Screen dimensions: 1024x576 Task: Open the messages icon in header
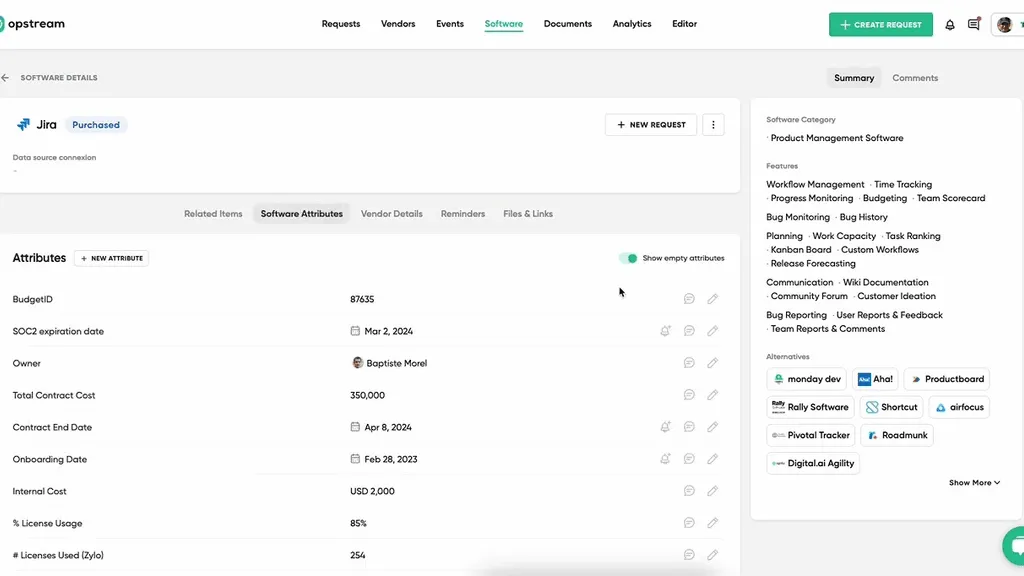point(974,24)
